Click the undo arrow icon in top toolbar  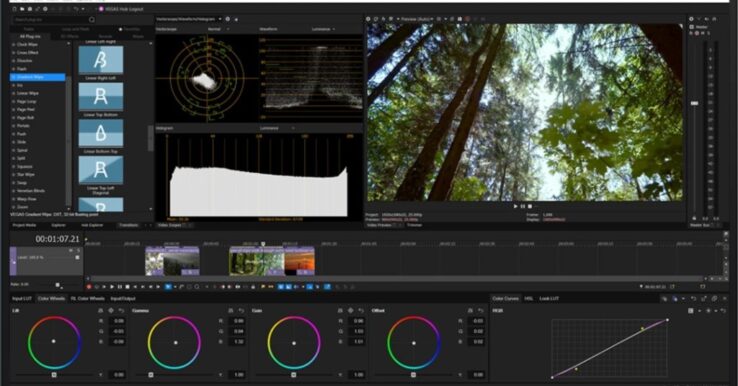(x=76, y=9)
